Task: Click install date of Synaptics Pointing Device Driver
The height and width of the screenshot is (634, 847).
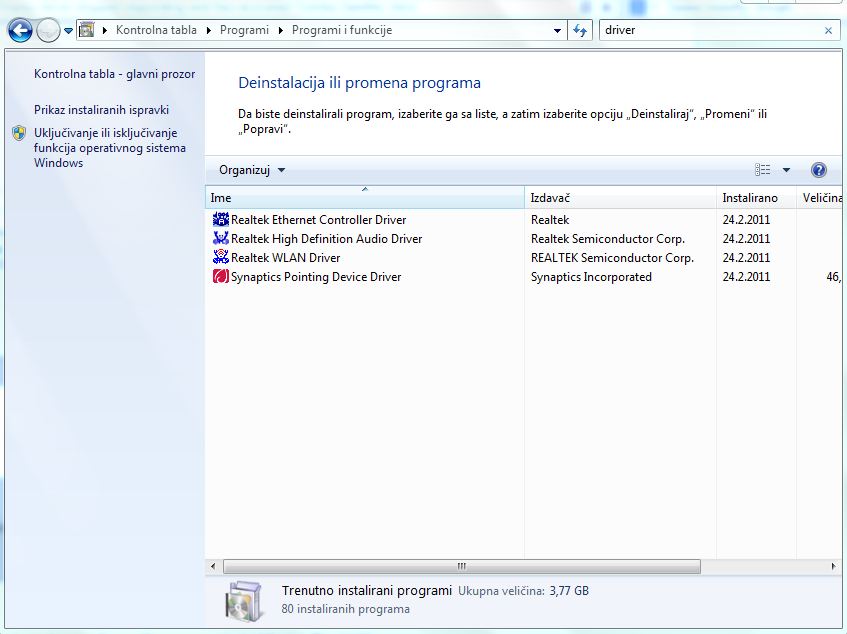Action: [746, 276]
